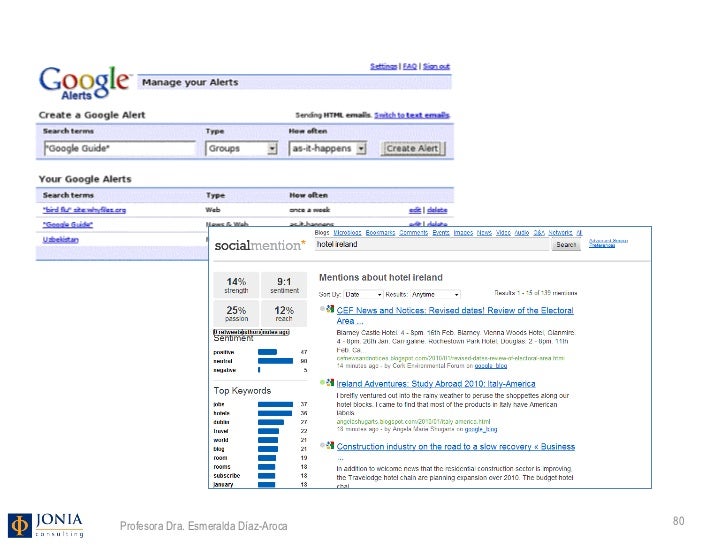This screenshot has height=546, width=728.
Task: Click the Advanced Search Preferences link
Action: click(608, 243)
